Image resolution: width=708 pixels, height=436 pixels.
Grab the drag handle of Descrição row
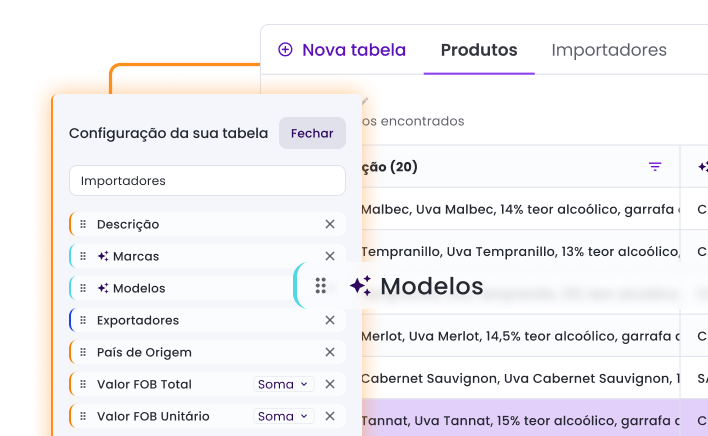[83, 224]
